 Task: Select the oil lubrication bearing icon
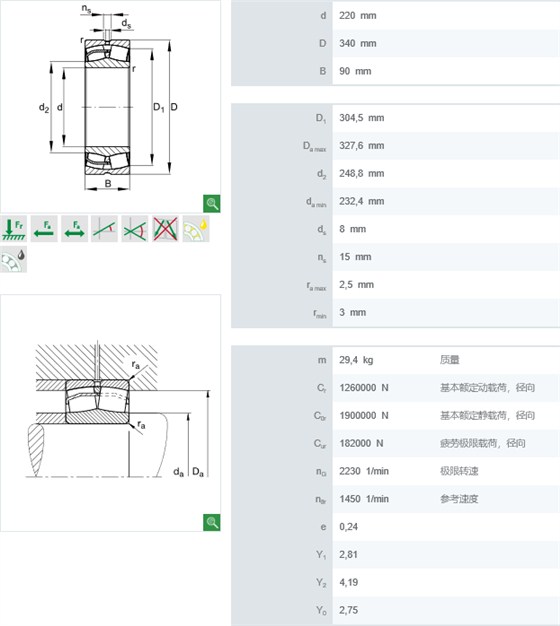196,229
